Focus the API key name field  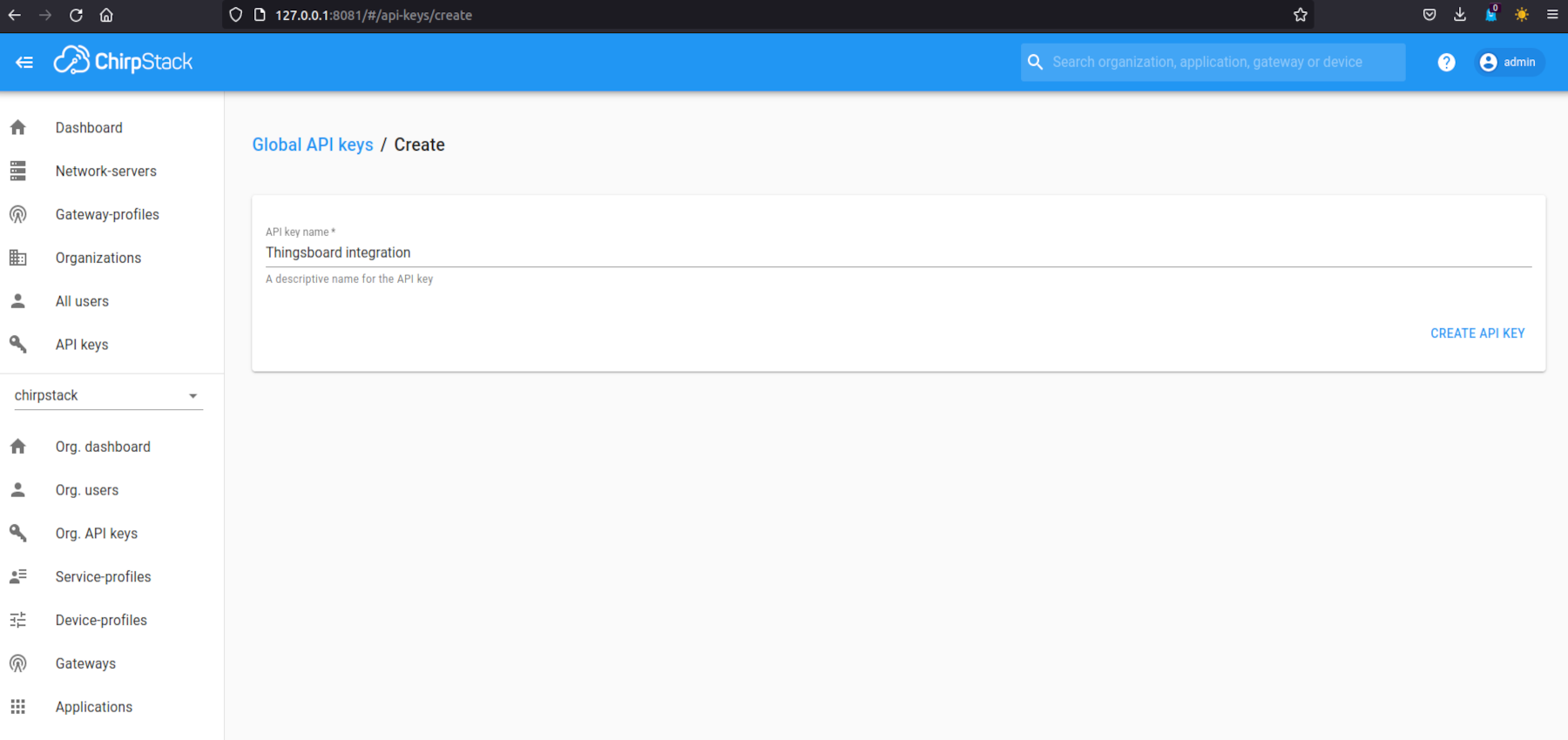(897, 252)
